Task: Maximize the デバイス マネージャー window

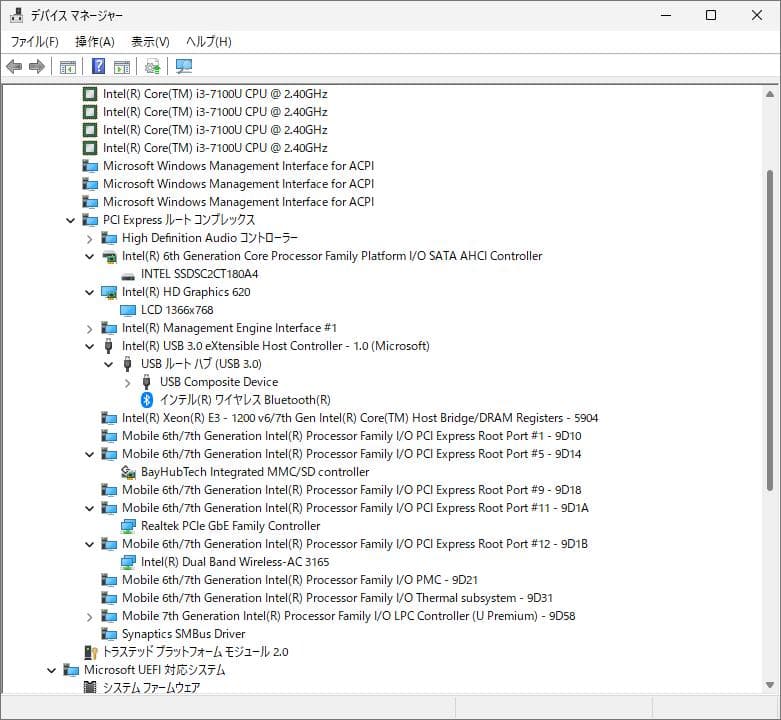Action: coord(711,15)
